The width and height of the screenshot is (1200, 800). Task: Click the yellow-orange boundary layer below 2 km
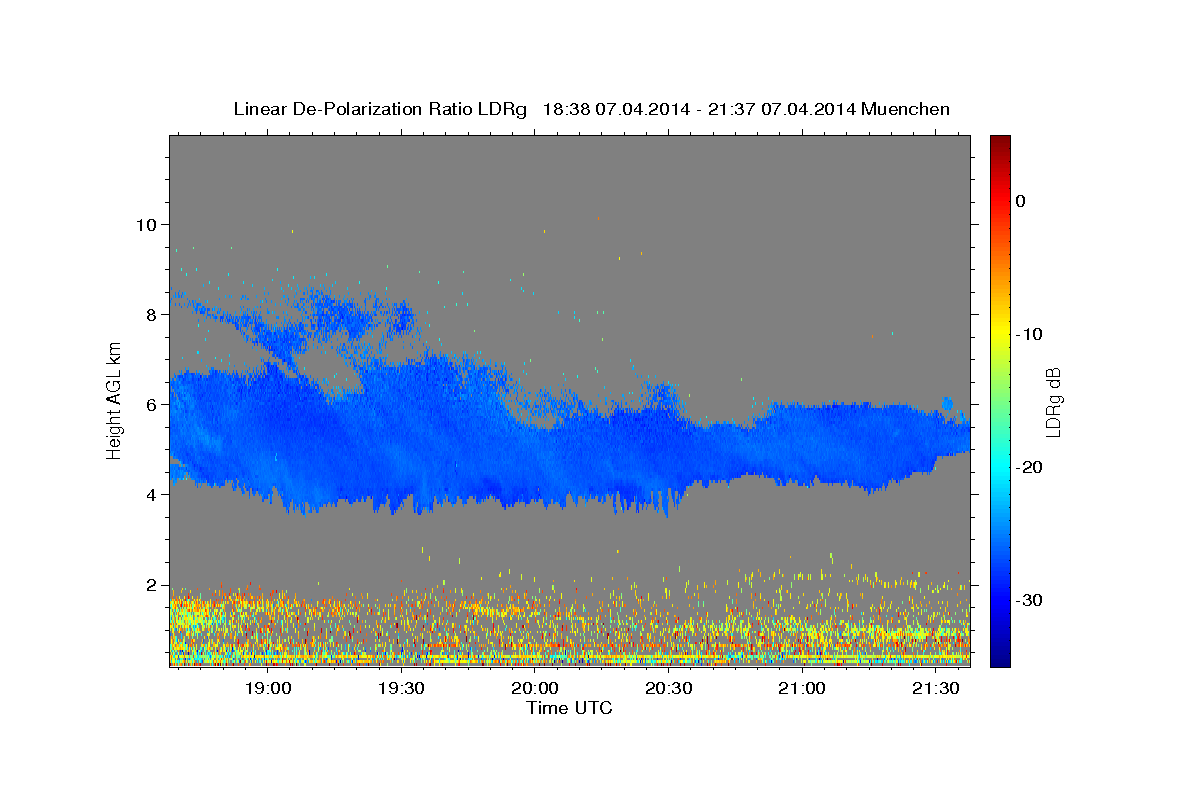569,625
